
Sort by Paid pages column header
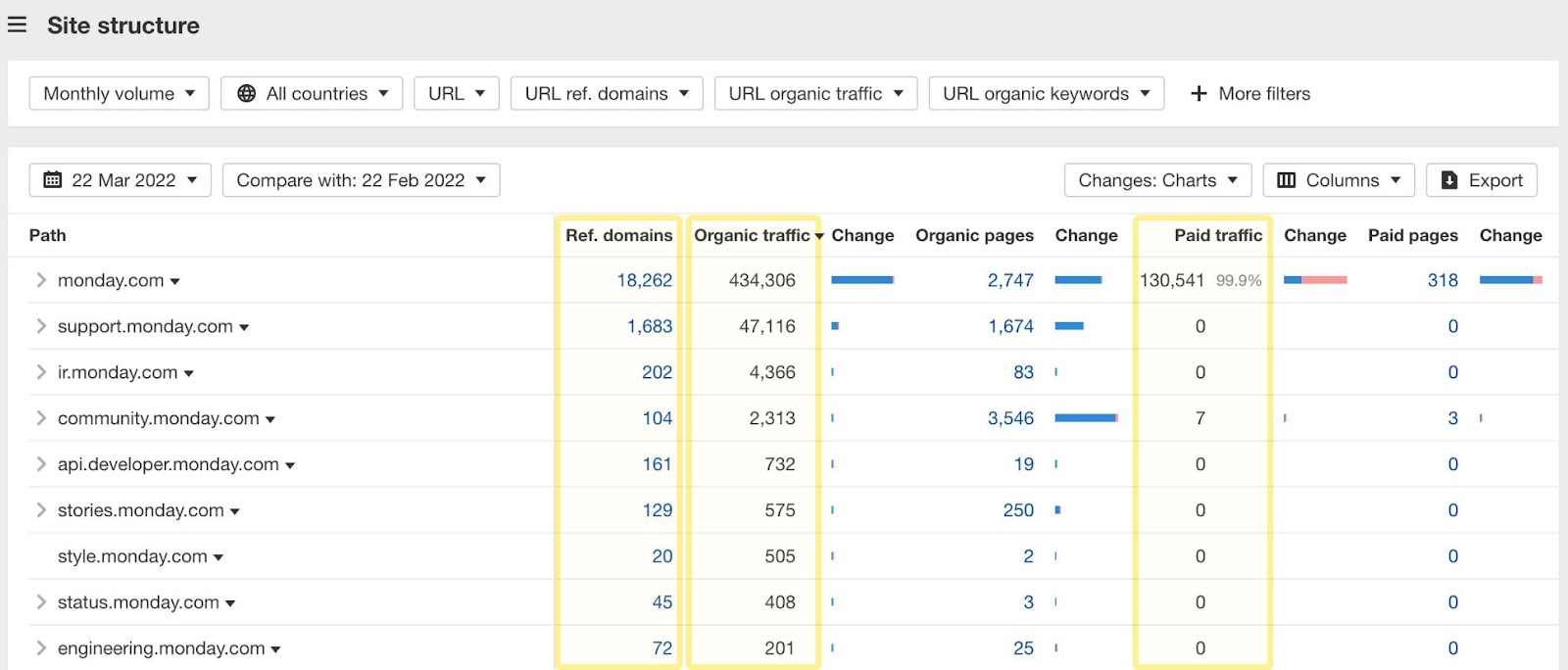[1413, 235]
